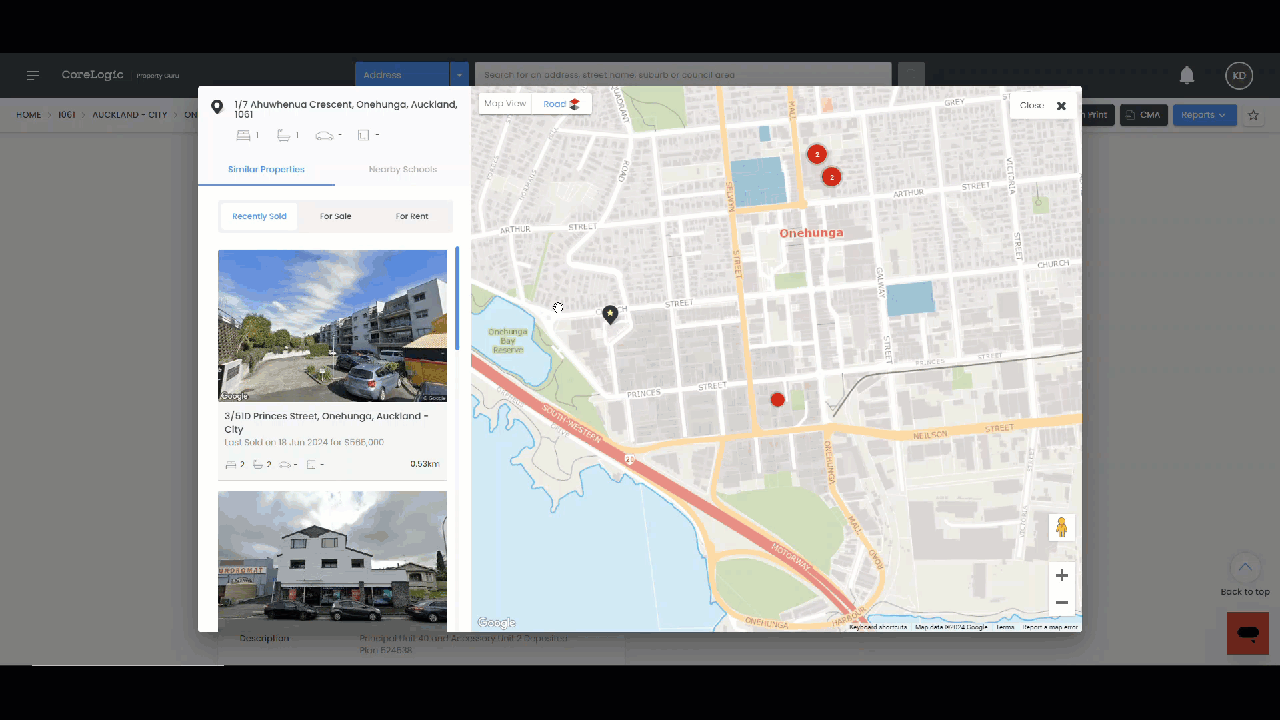The width and height of the screenshot is (1280, 720).
Task: Click the AUCKLAND - CITY breadcrumb link
Action: (x=130, y=115)
